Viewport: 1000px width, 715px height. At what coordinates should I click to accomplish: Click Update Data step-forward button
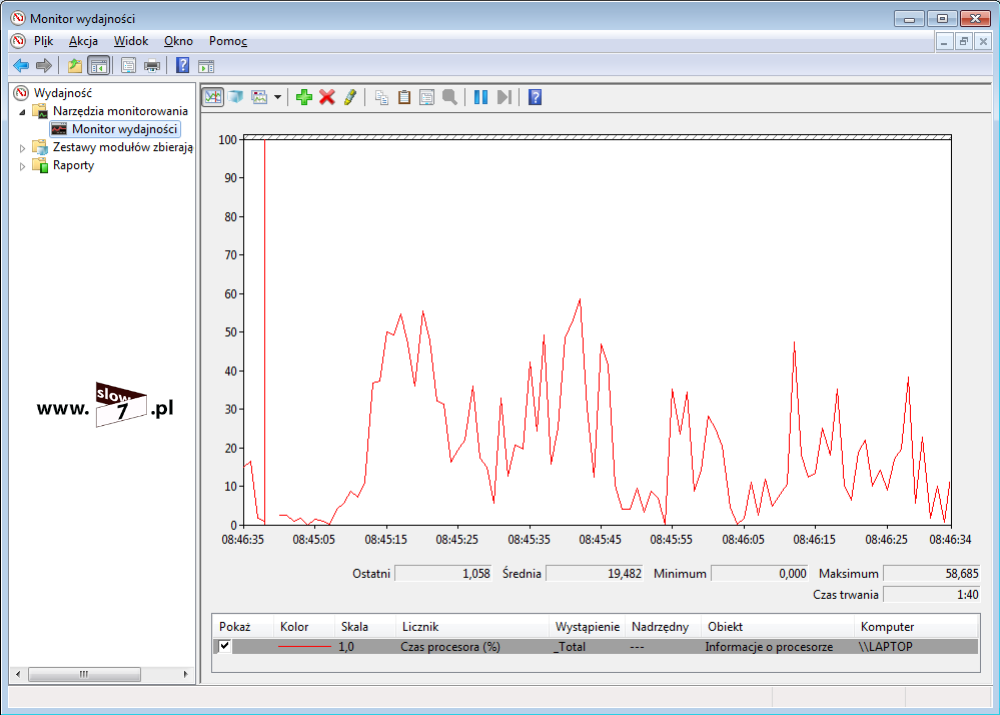(x=504, y=97)
